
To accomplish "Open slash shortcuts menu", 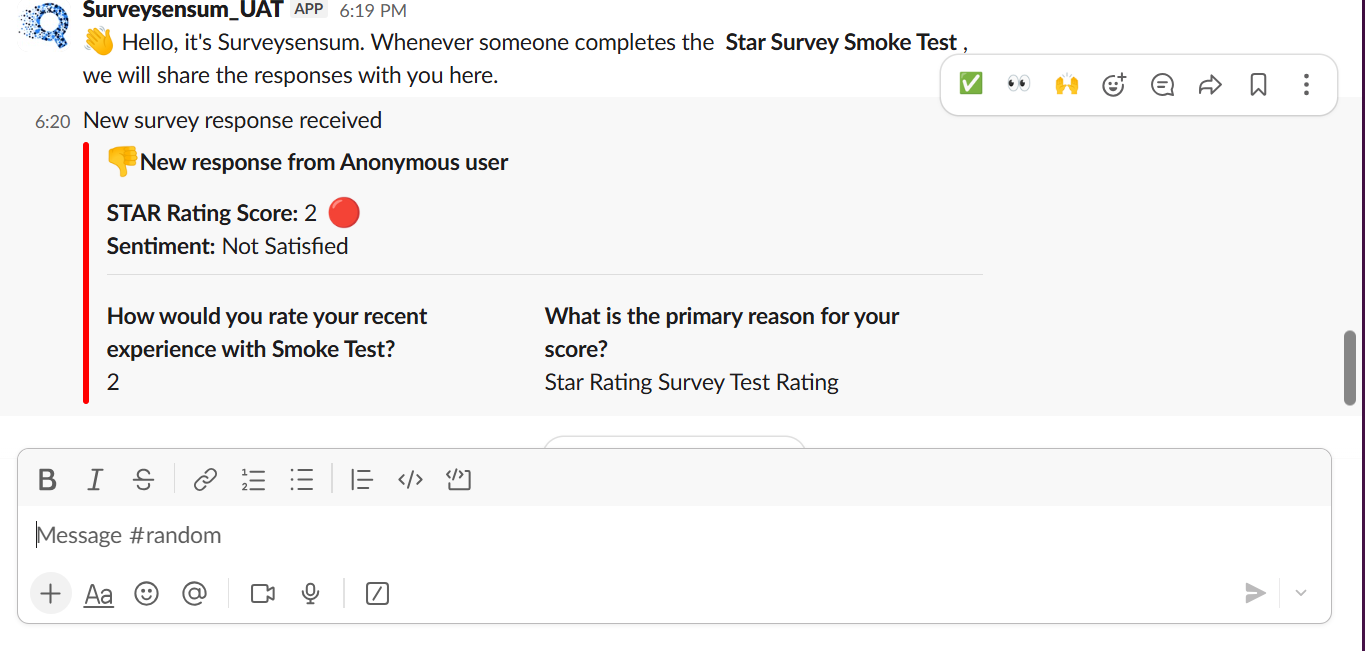I will (x=377, y=594).
